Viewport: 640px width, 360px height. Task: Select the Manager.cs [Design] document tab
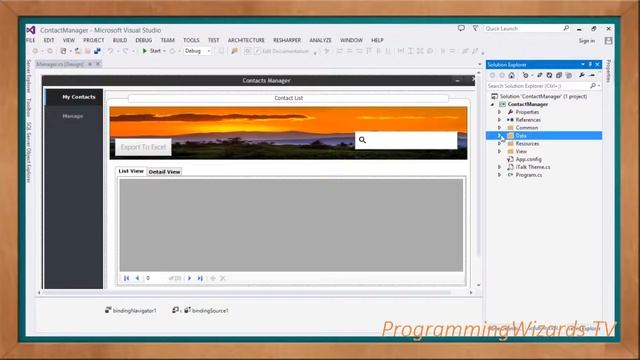pos(60,64)
